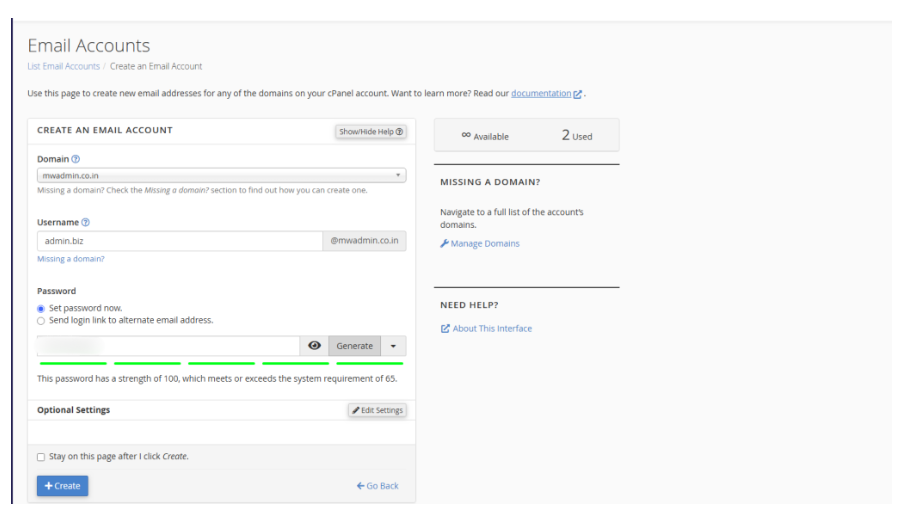Click the Username help question mark icon
This screenshot has width=921, height=512.
(85, 222)
